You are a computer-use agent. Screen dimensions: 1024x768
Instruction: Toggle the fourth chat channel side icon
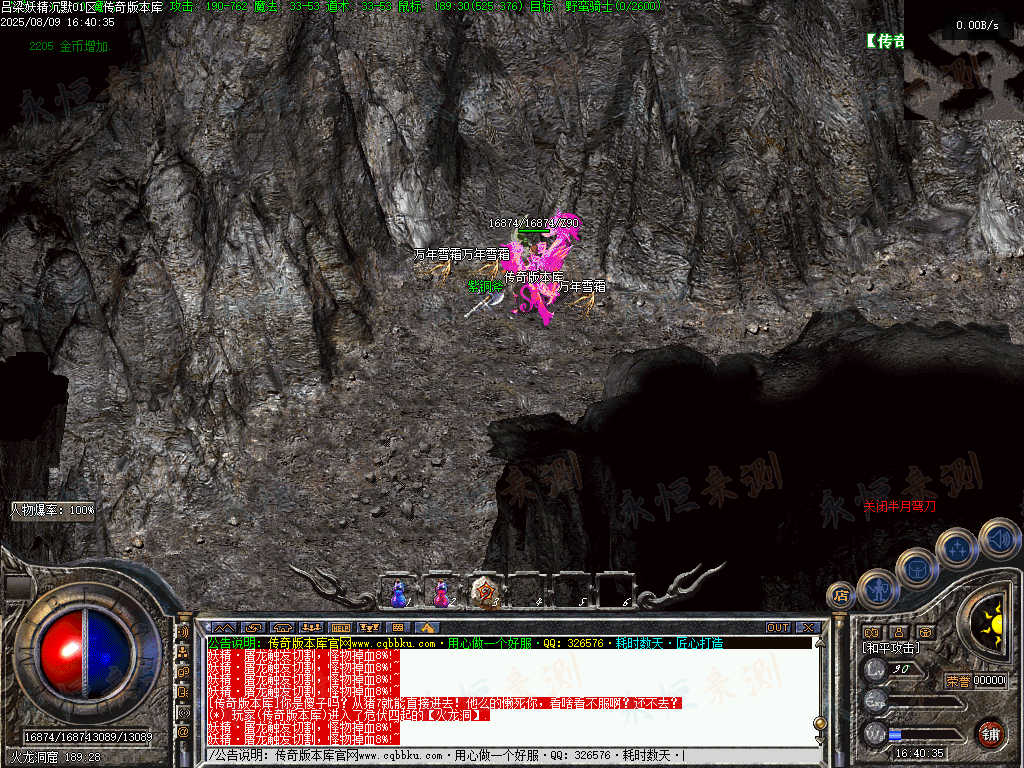[184, 692]
